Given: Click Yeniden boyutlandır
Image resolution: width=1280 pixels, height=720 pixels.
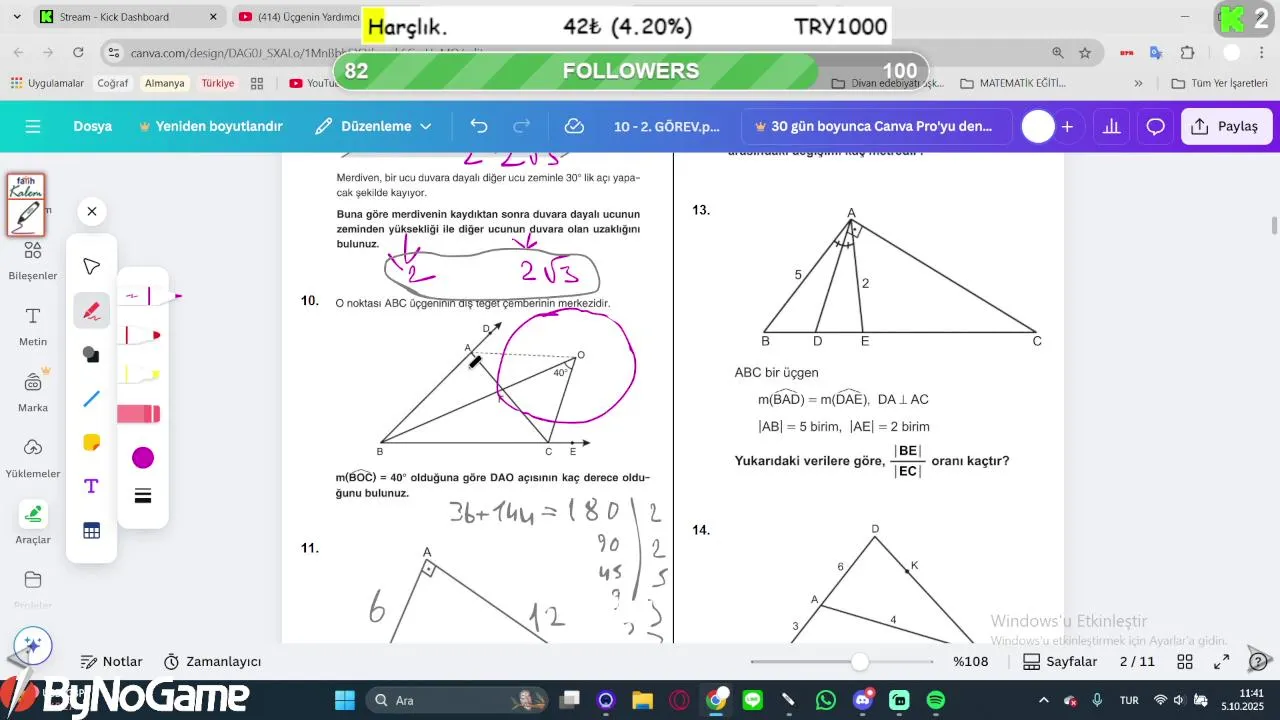Looking at the screenshot, I should coord(211,127).
